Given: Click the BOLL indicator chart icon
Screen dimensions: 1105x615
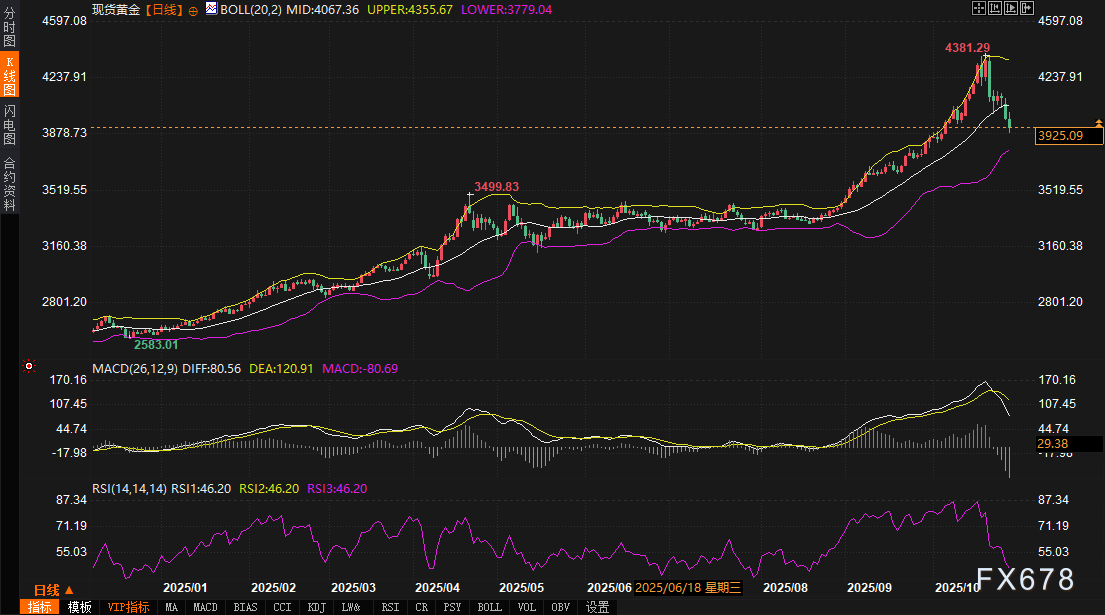Looking at the screenshot, I should (x=210, y=9).
